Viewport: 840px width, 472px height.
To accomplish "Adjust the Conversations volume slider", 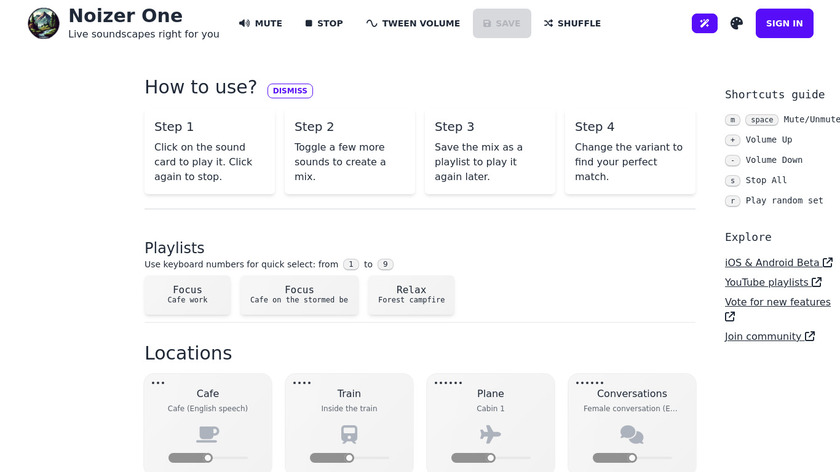I will 632,458.
